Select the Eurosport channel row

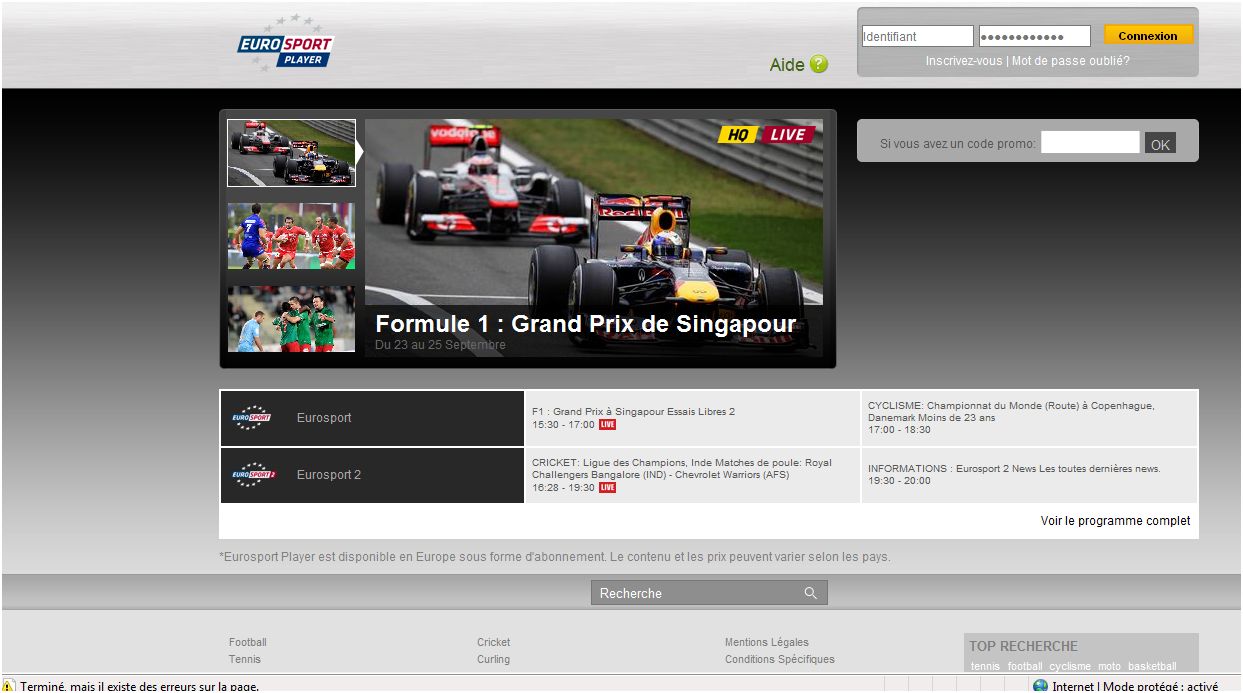coord(372,418)
